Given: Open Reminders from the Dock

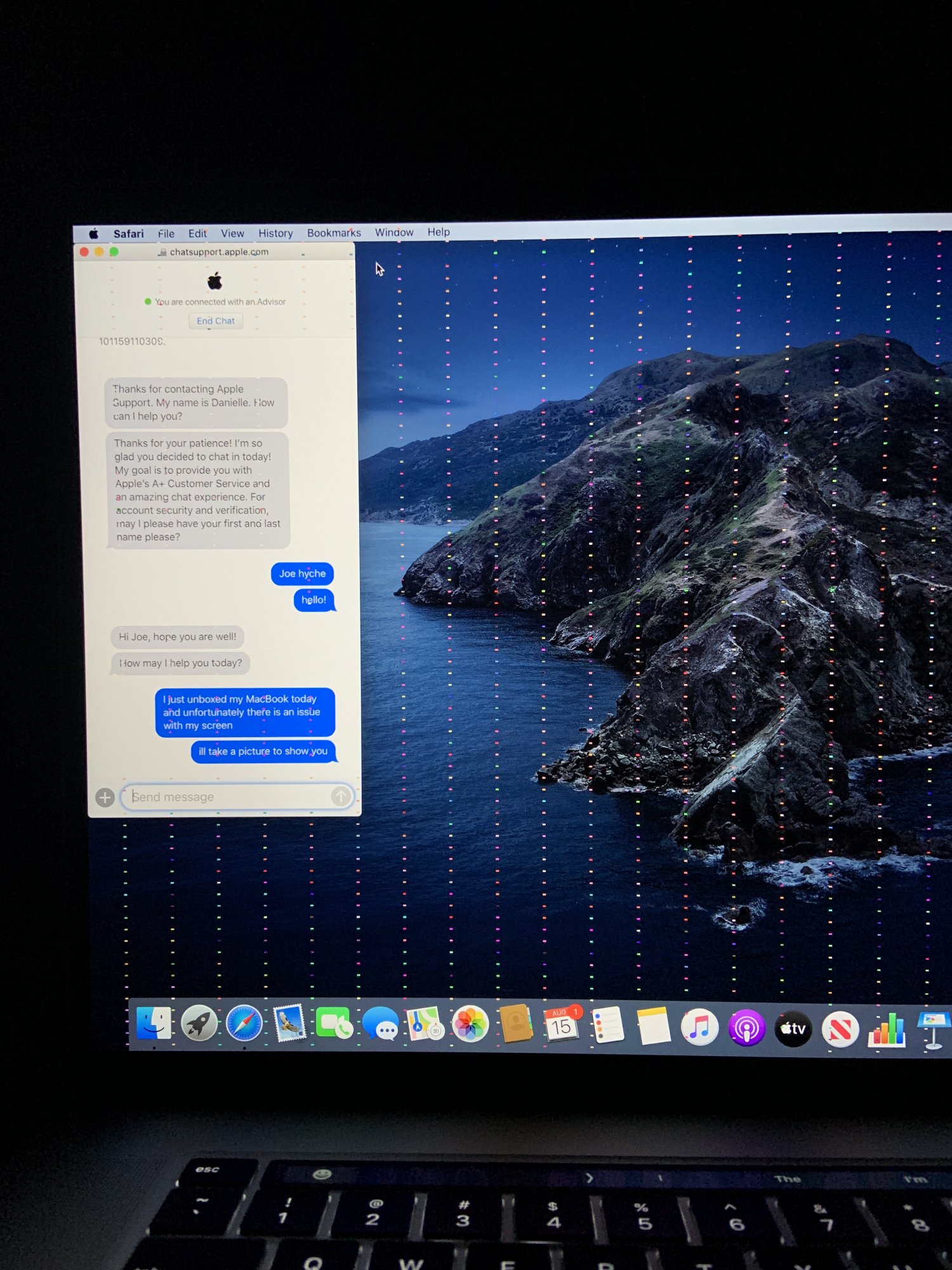Looking at the screenshot, I should click(x=607, y=1026).
